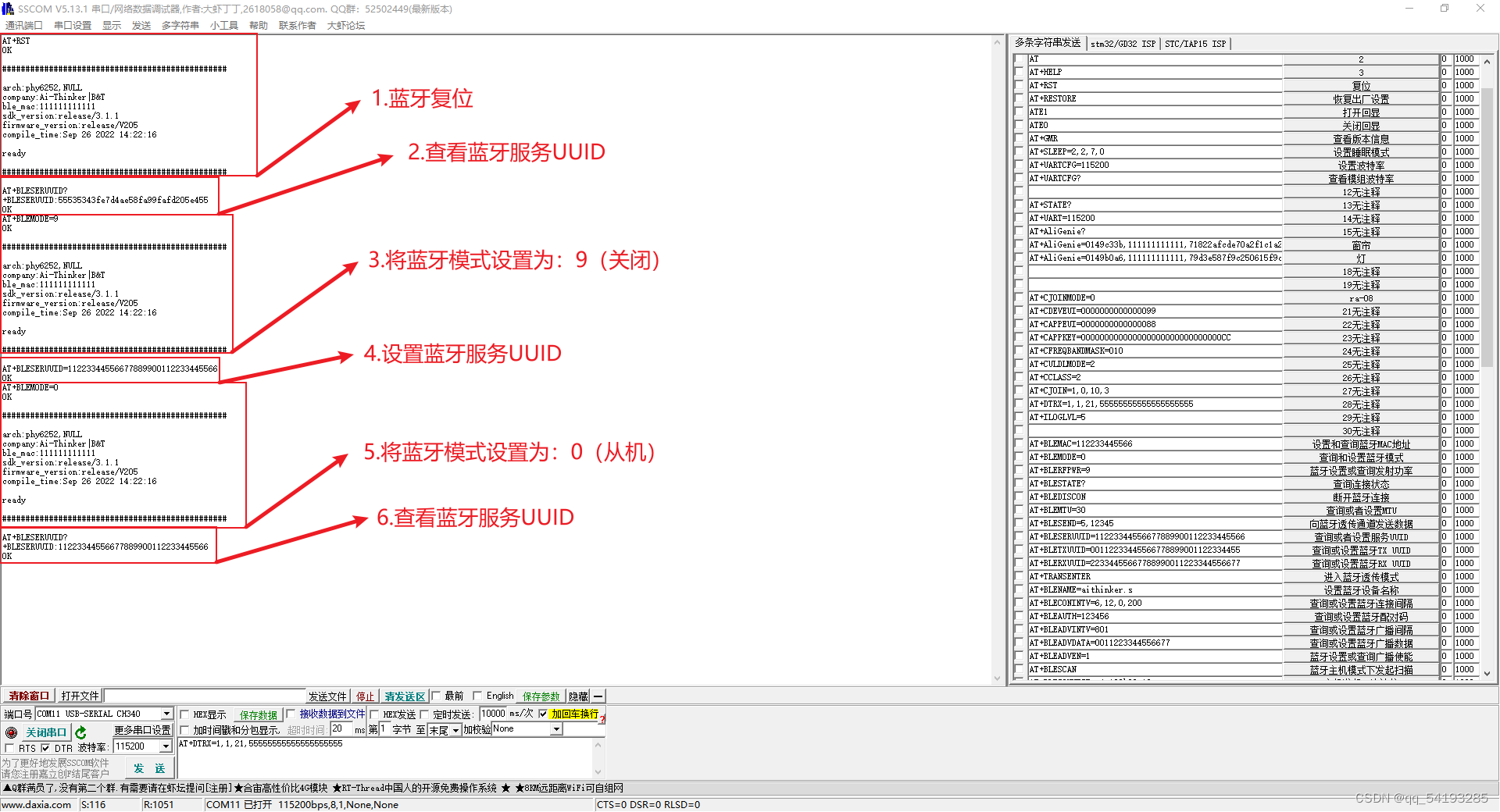This screenshot has width=1500, height=812.
Task: Click the 发送文件 button
Action: [327, 696]
